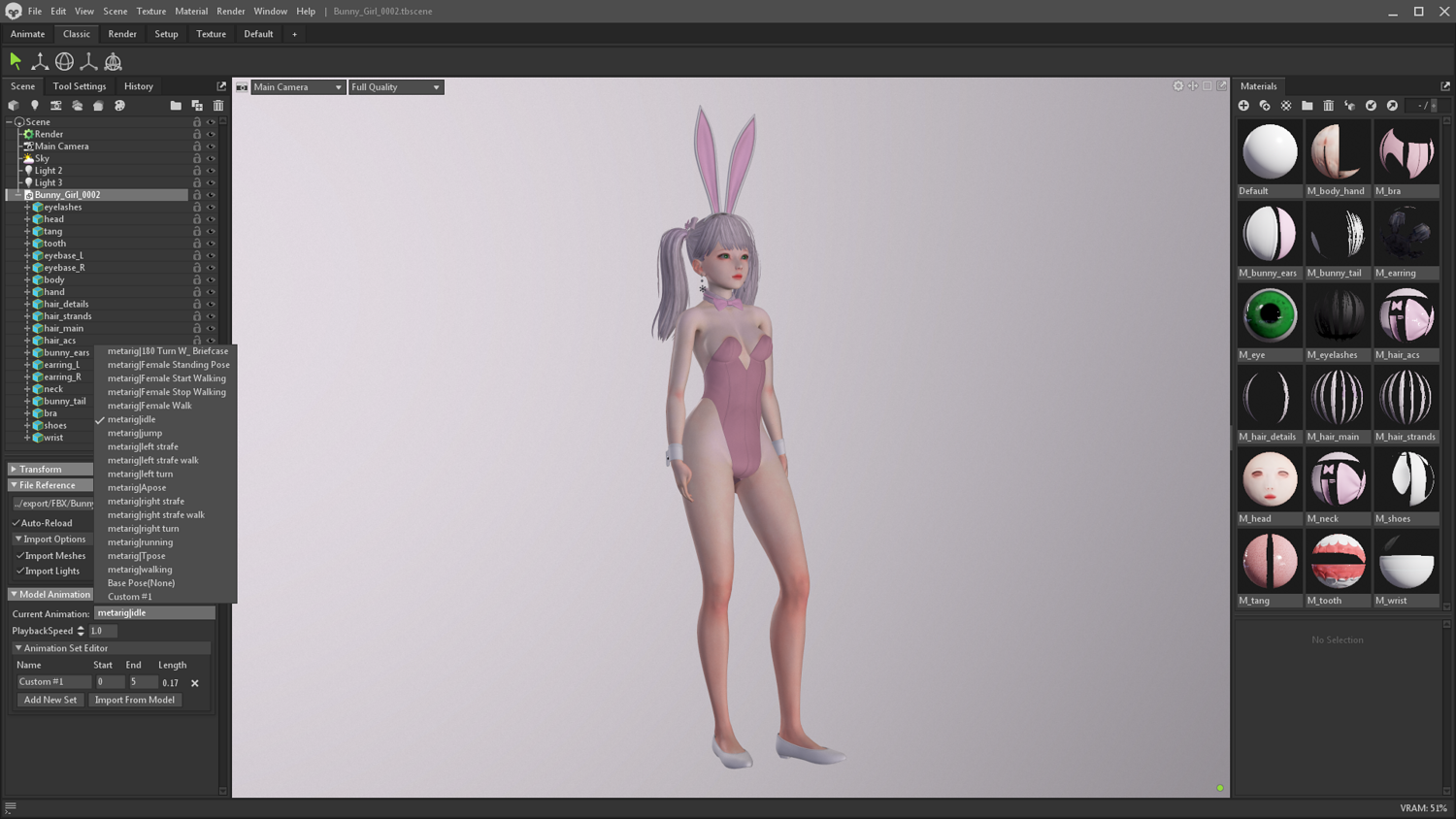Hide the Bunny_Girl_0002 object
Image resolution: width=1456 pixels, height=819 pixels.
[x=211, y=195]
